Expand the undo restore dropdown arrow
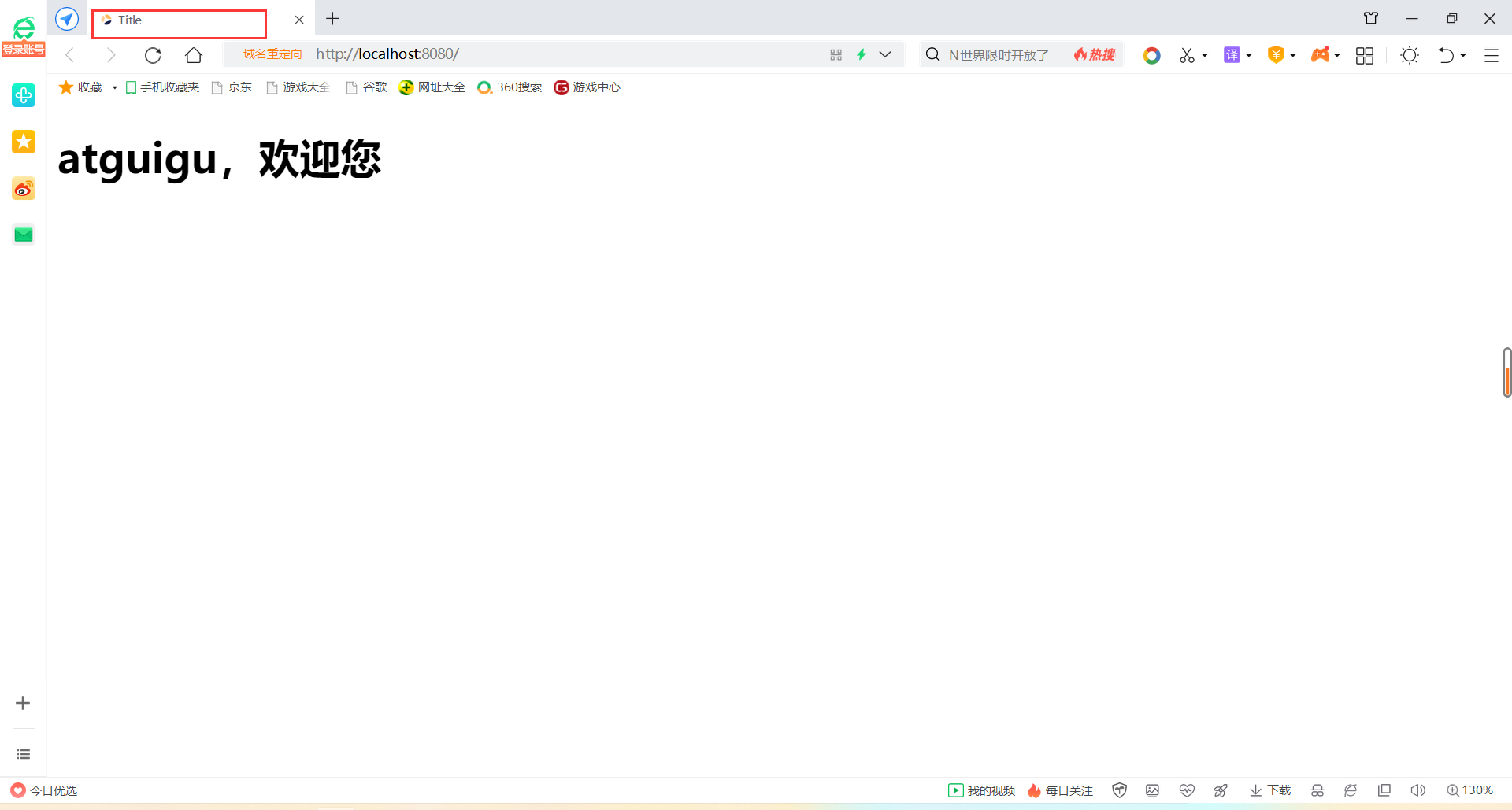The height and width of the screenshot is (810, 1512). click(x=1463, y=55)
